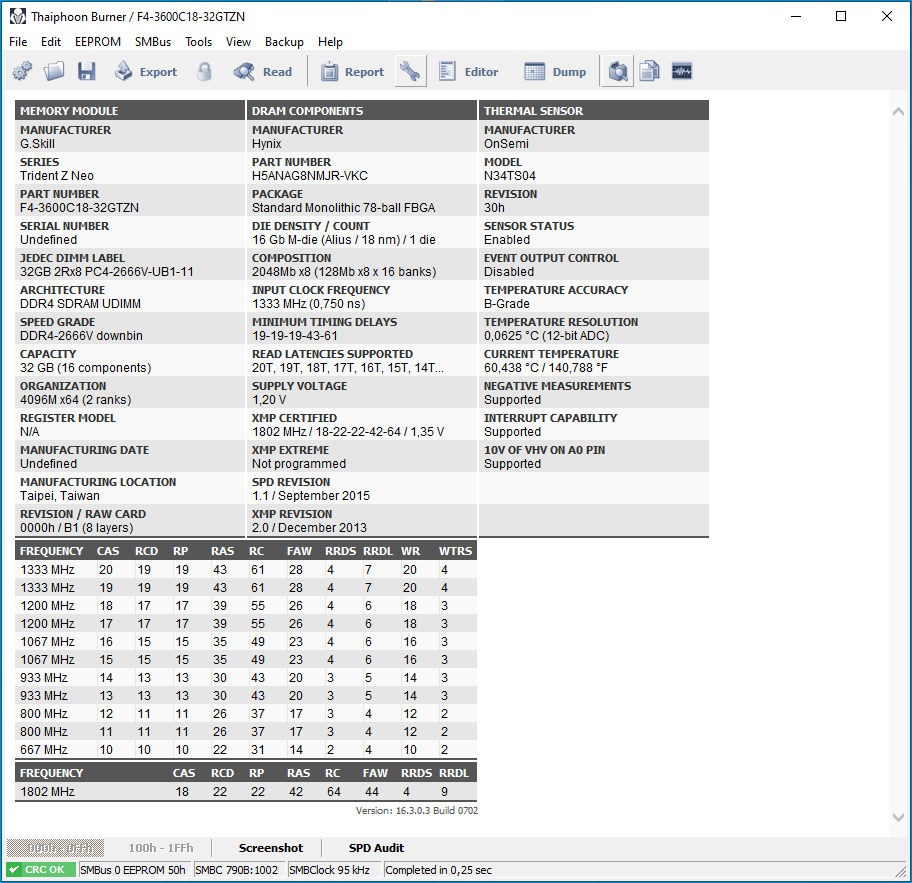912x883 pixels.
Task: Open the SMBus menu
Action: 153,42
